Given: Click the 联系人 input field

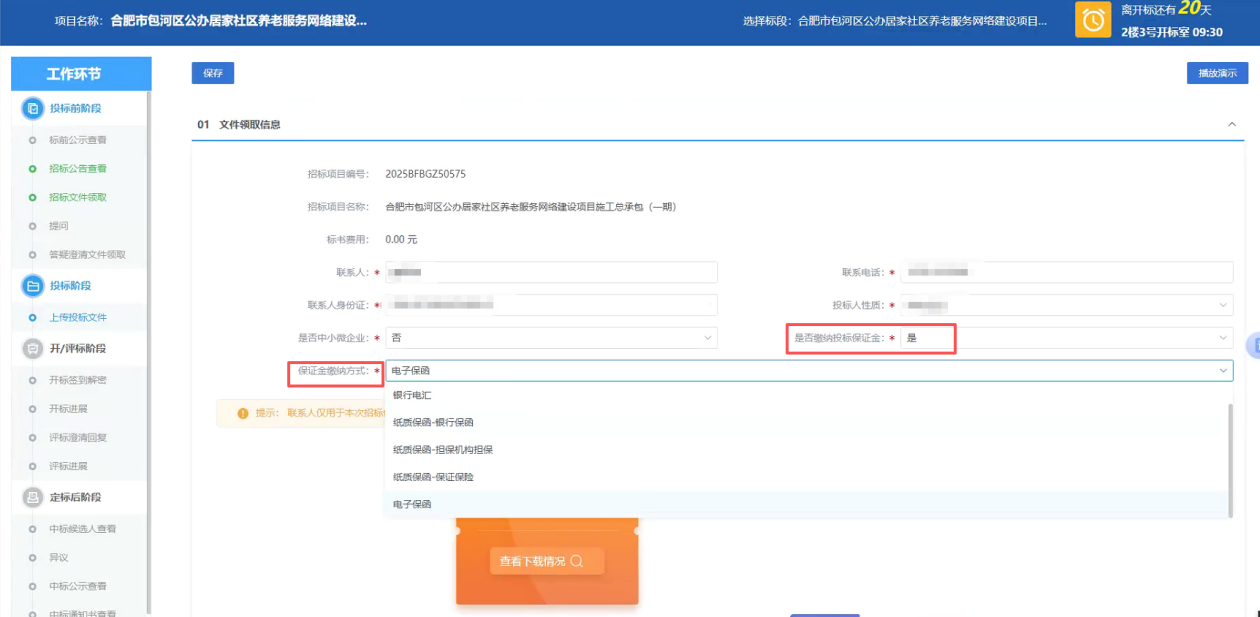Looking at the screenshot, I should click(x=551, y=272).
